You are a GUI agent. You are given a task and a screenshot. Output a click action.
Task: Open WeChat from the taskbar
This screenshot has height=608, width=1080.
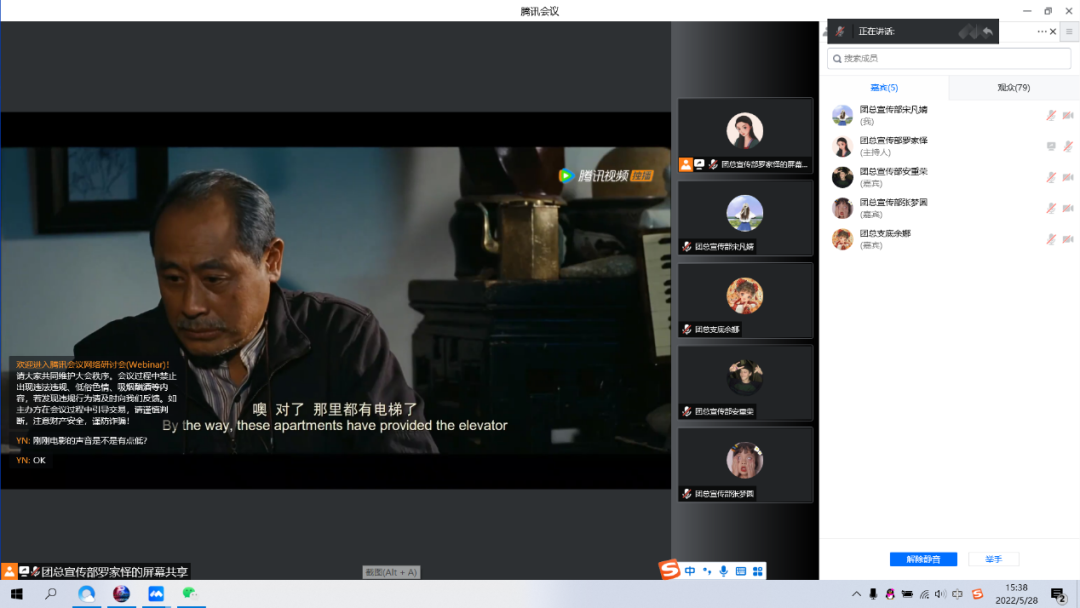(190, 594)
